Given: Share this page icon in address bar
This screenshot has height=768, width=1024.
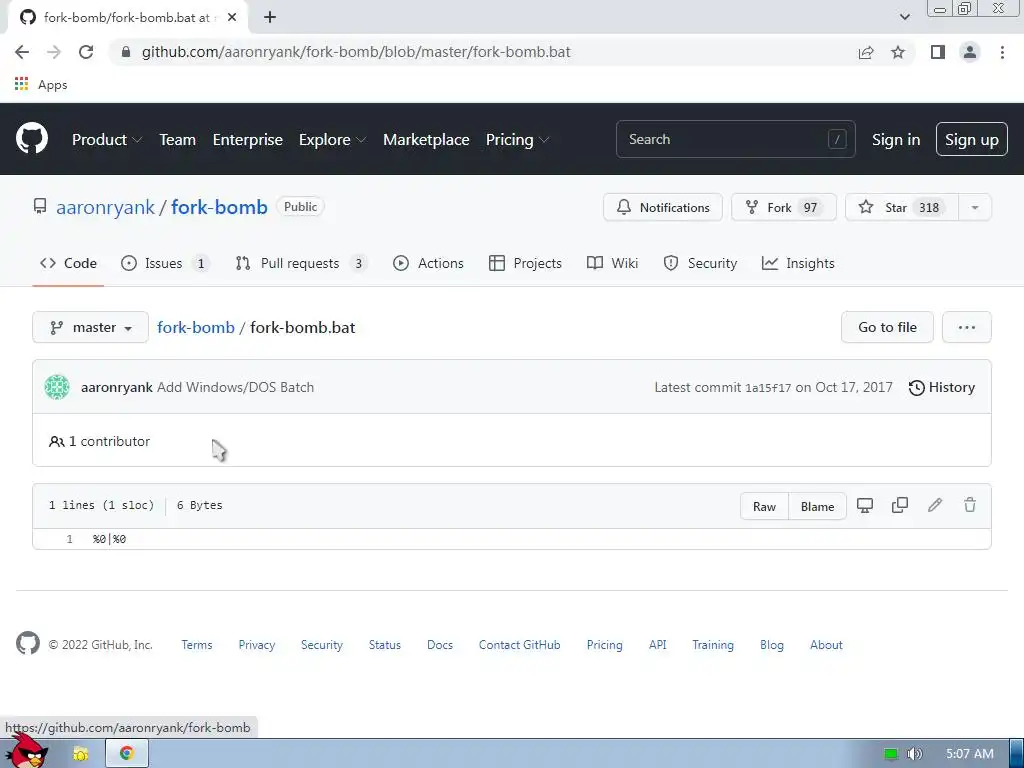Looking at the screenshot, I should click(866, 52).
